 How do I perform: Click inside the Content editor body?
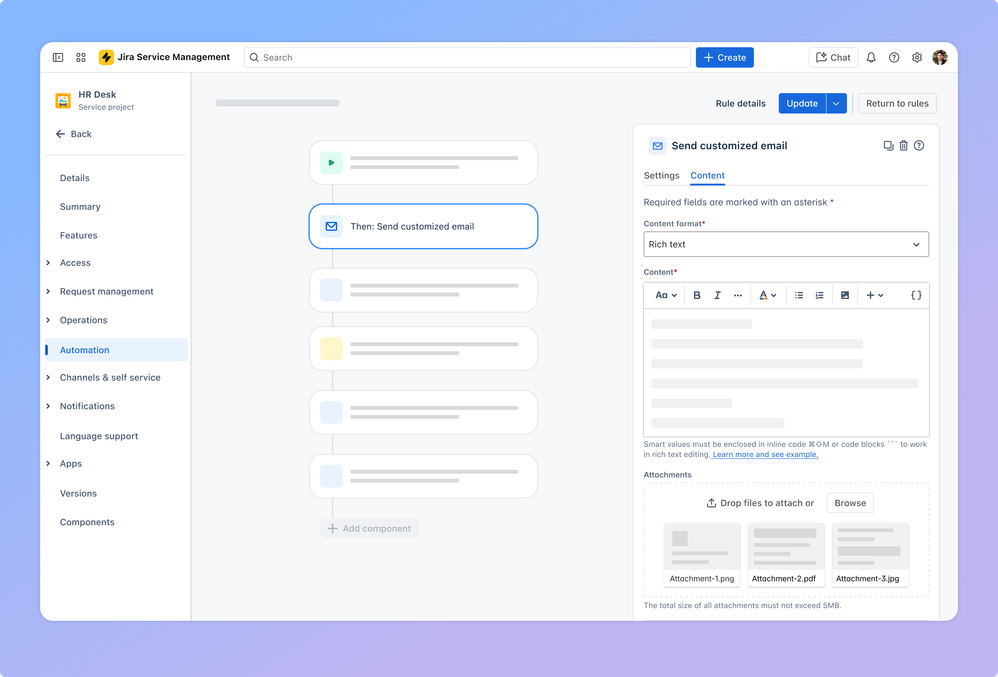786,373
